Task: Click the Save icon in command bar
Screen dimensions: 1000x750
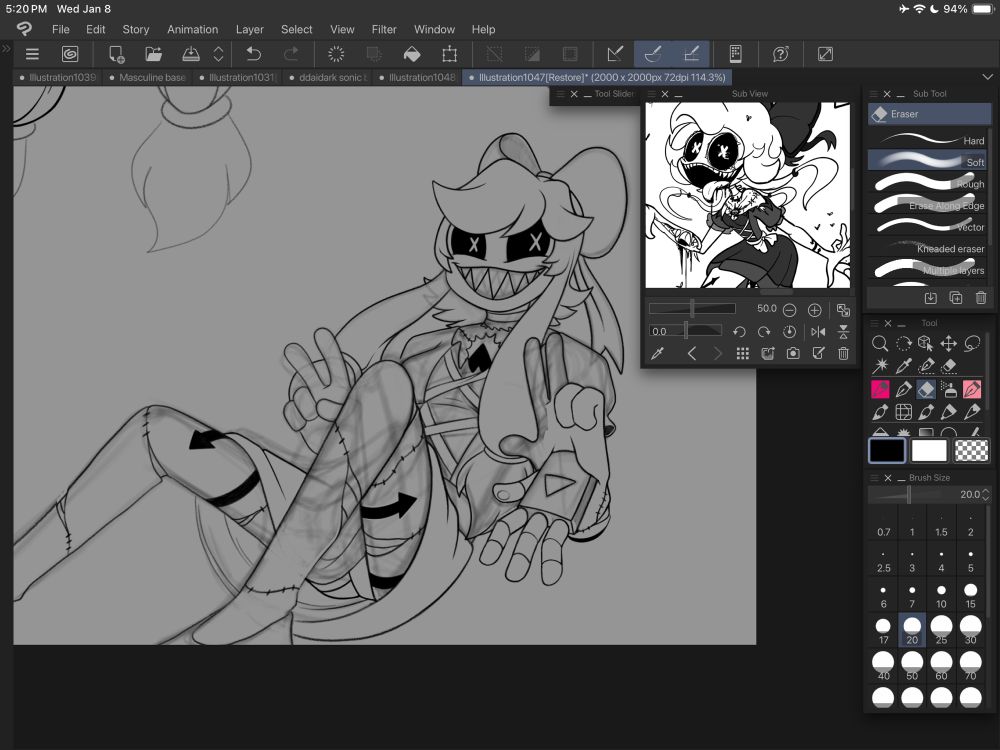Action: tap(190, 54)
